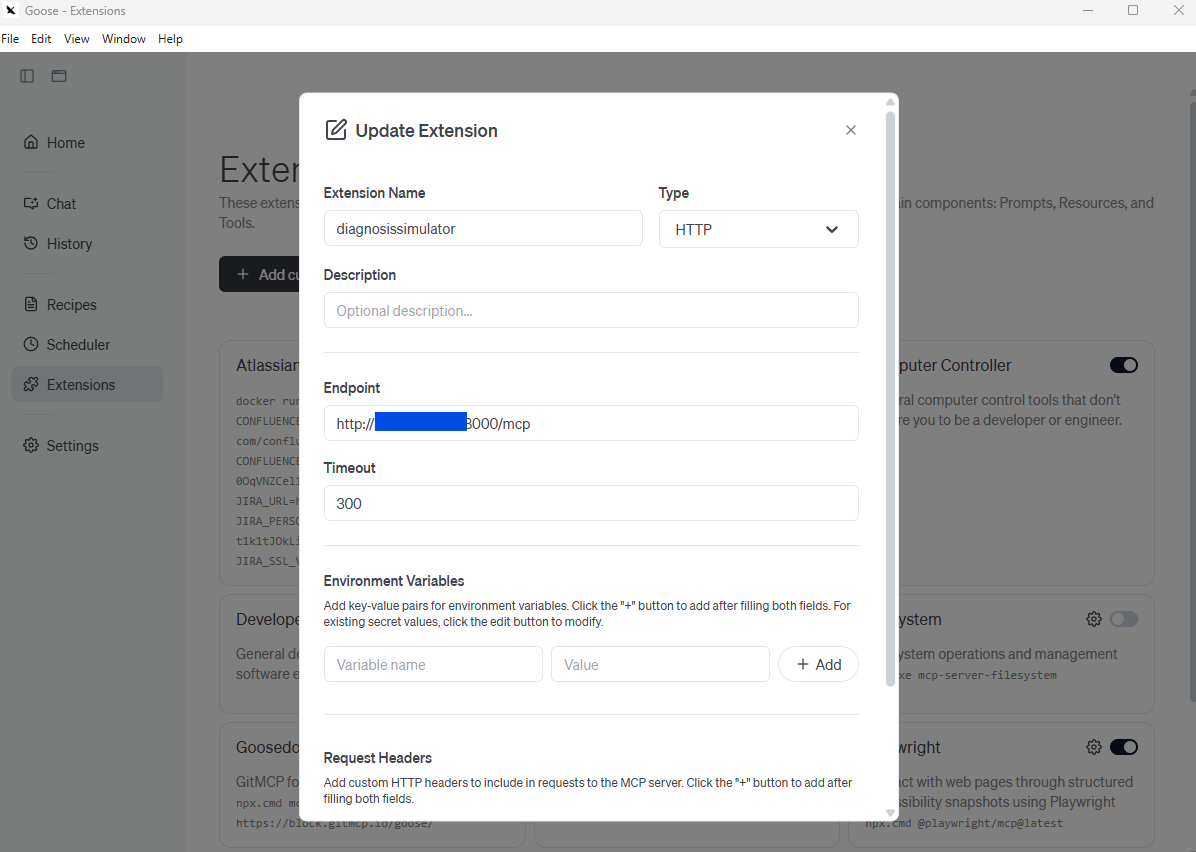Go to Settings
The image size is (1196, 852).
(71, 445)
